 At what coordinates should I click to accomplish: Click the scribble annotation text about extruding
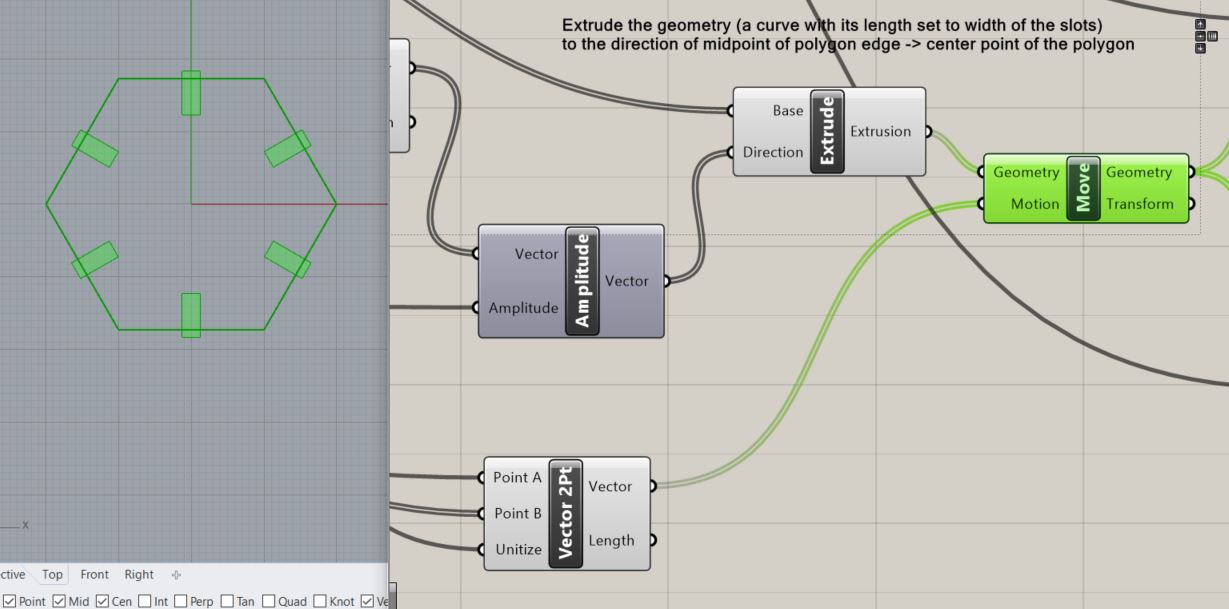pyautogui.click(x=847, y=35)
